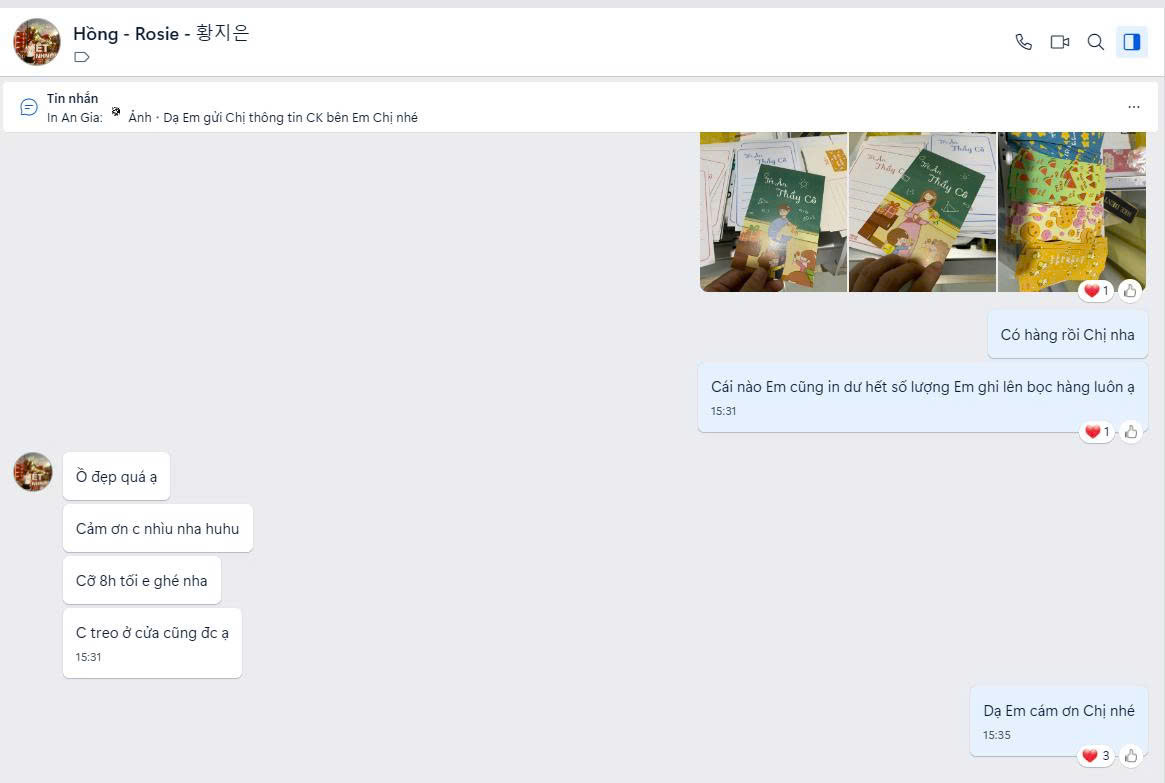View the 3 heart reactions on last message
Screen dimensions: 1165x783
click(x=1096, y=756)
